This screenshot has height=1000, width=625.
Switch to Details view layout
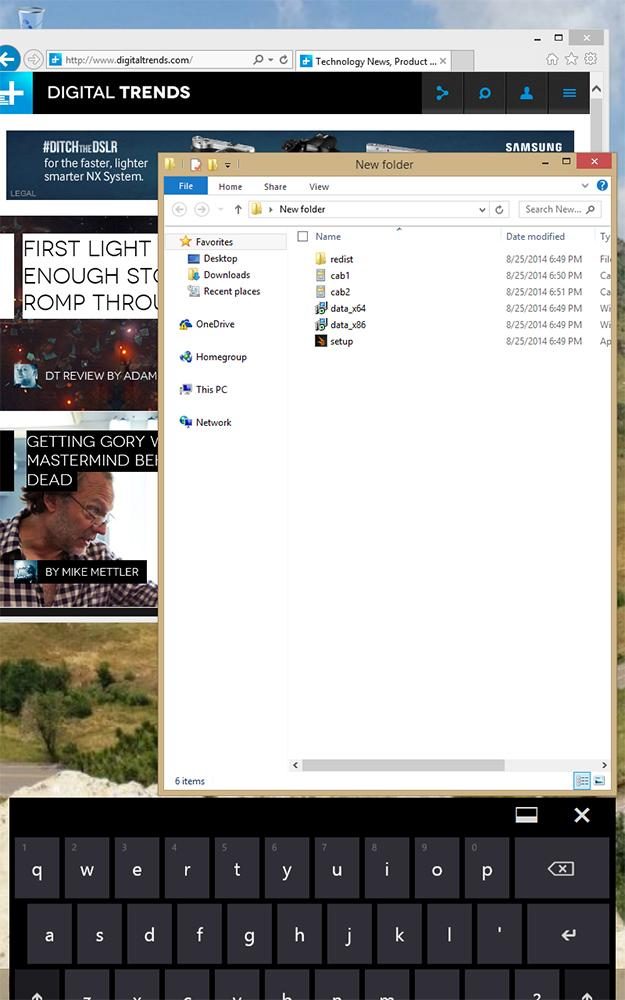click(582, 781)
